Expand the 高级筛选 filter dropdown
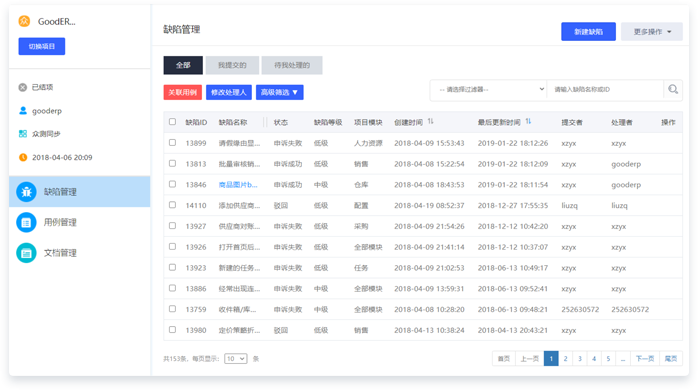This screenshot has height=390, width=698. (280, 92)
